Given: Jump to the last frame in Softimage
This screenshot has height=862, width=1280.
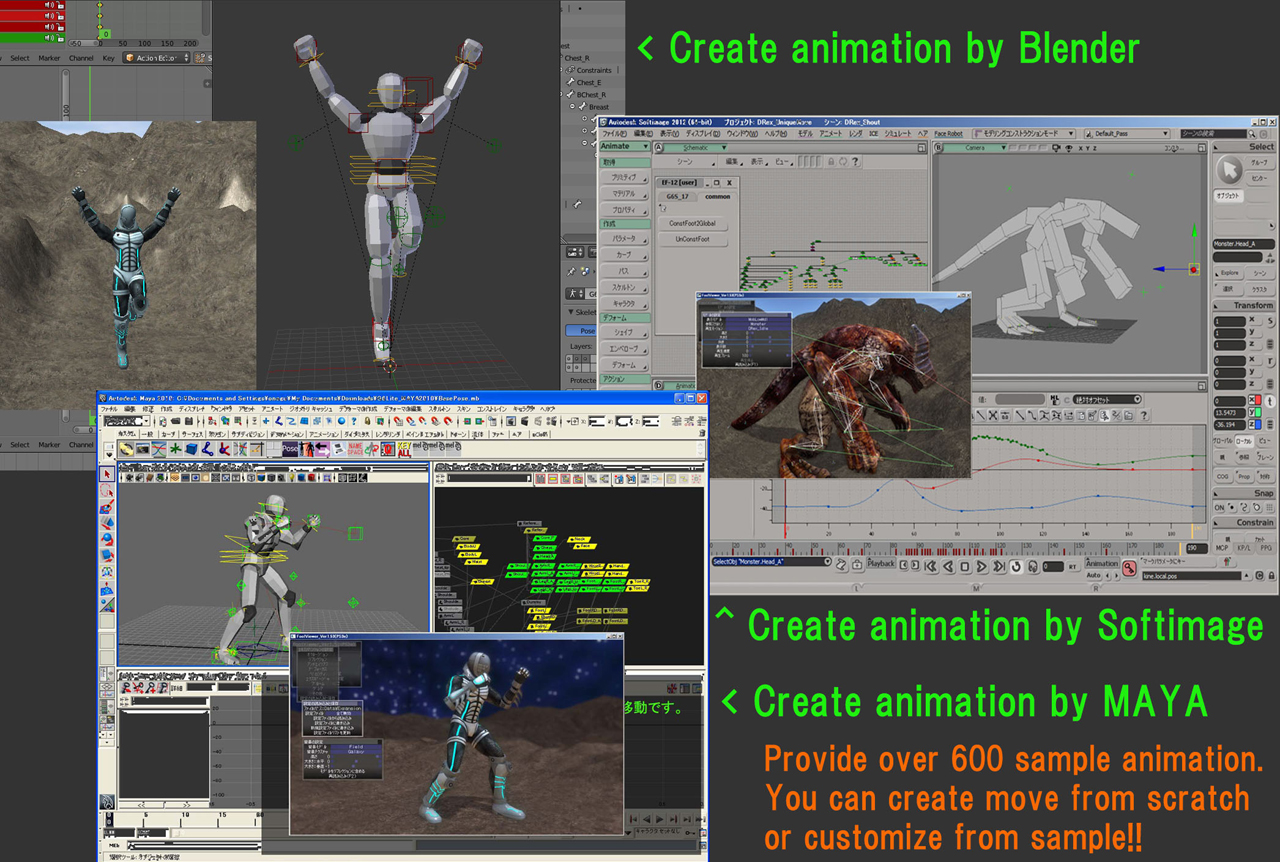Looking at the screenshot, I should [x=1000, y=566].
